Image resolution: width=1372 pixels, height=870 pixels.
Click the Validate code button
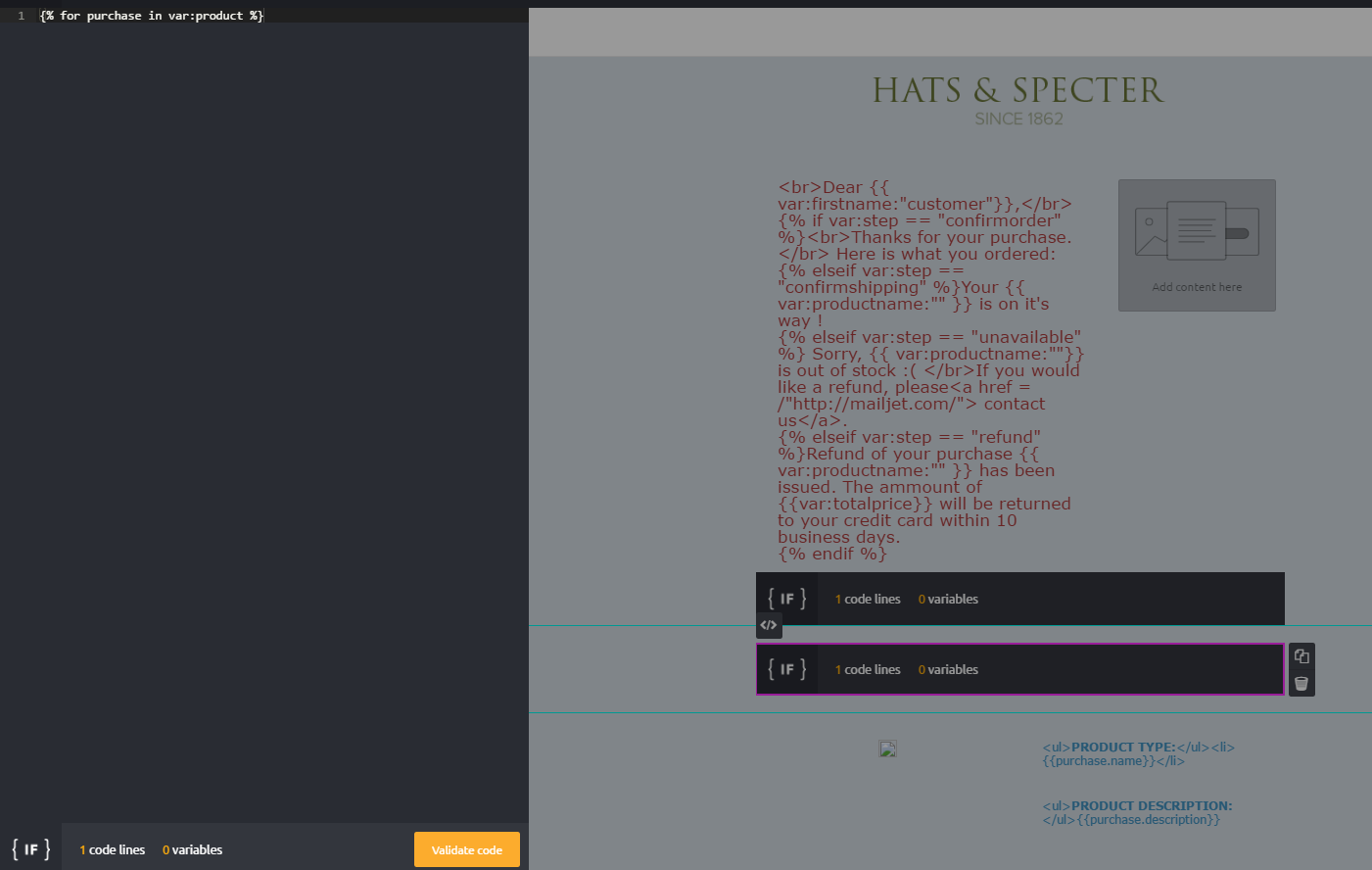pos(466,849)
